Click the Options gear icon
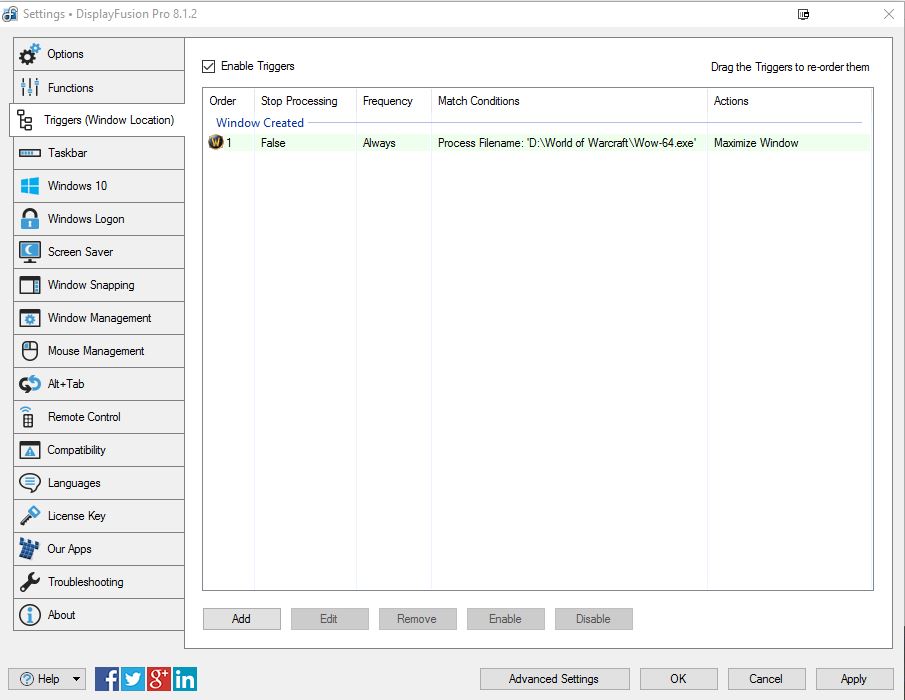 30,54
